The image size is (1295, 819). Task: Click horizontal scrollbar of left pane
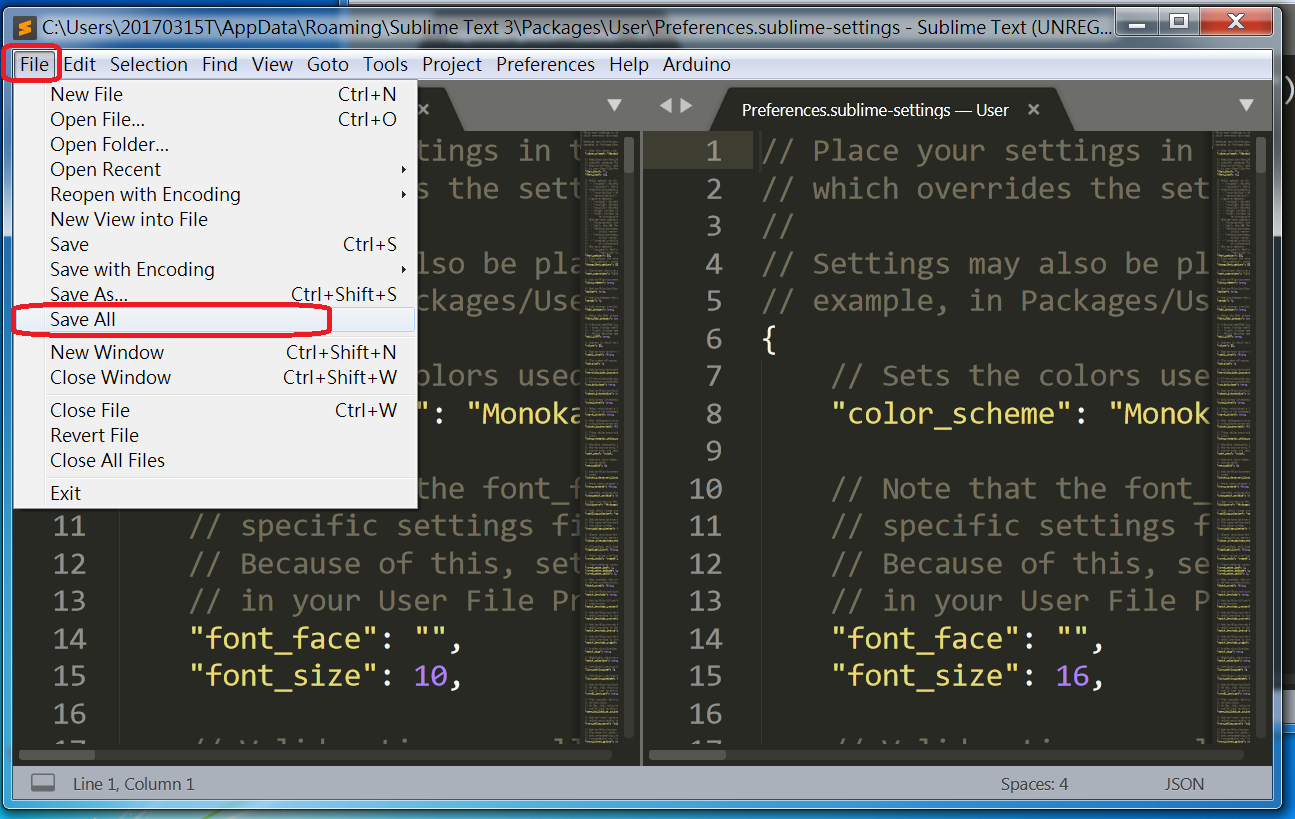(x=56, y=755)
